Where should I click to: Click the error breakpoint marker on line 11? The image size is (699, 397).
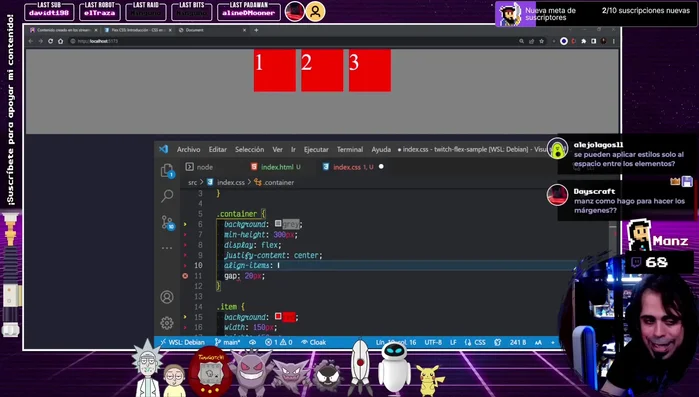click(185, 276)
